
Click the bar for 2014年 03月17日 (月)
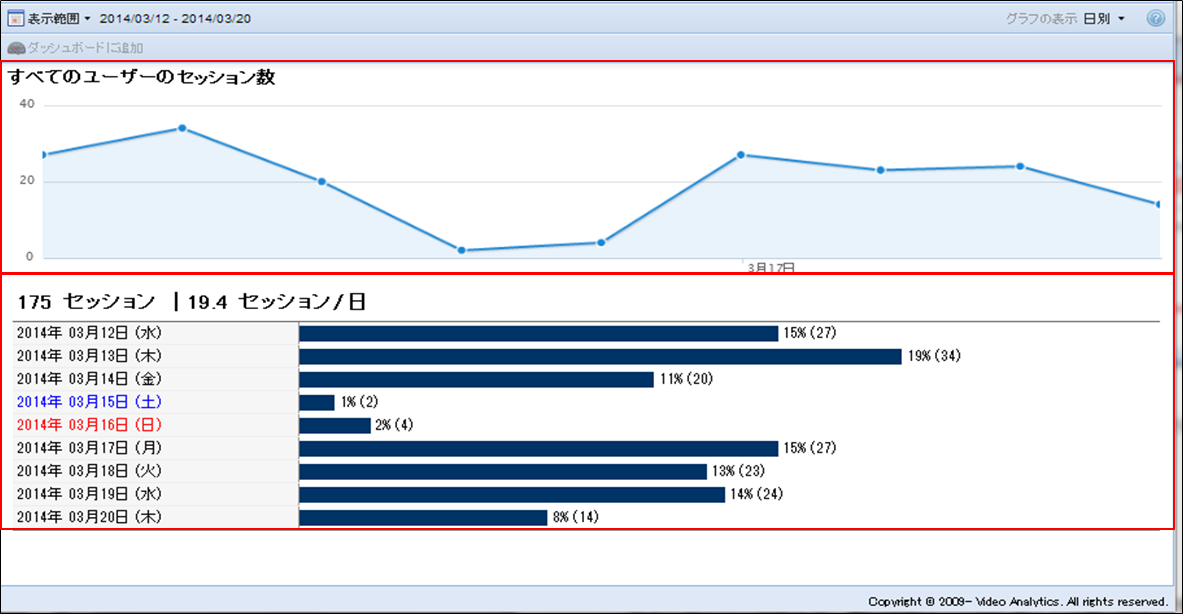(x=538, y=448)
